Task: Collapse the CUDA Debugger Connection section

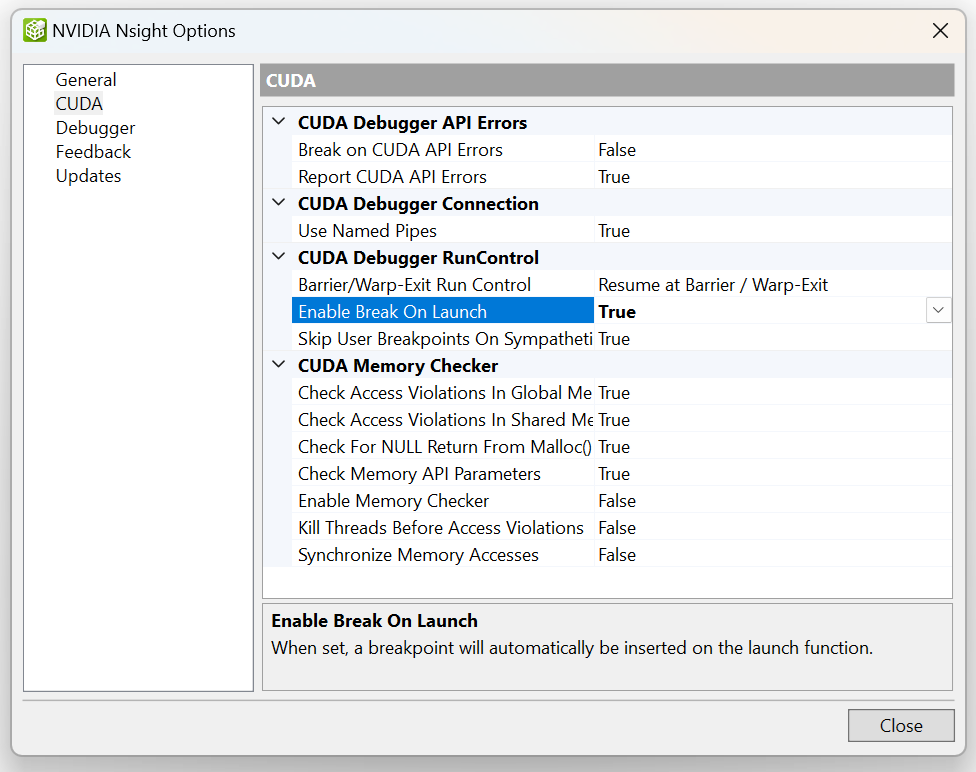Action: (x=278, y=202)
